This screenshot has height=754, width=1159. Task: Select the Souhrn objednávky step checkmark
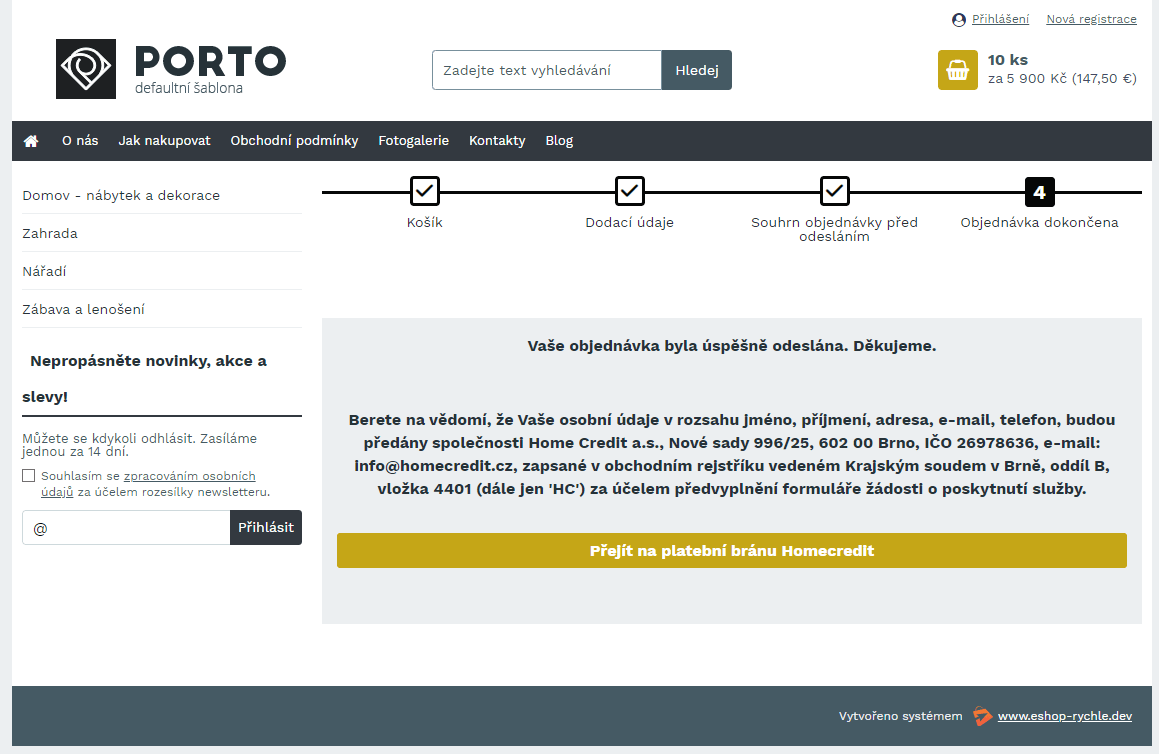pos(835,191)
